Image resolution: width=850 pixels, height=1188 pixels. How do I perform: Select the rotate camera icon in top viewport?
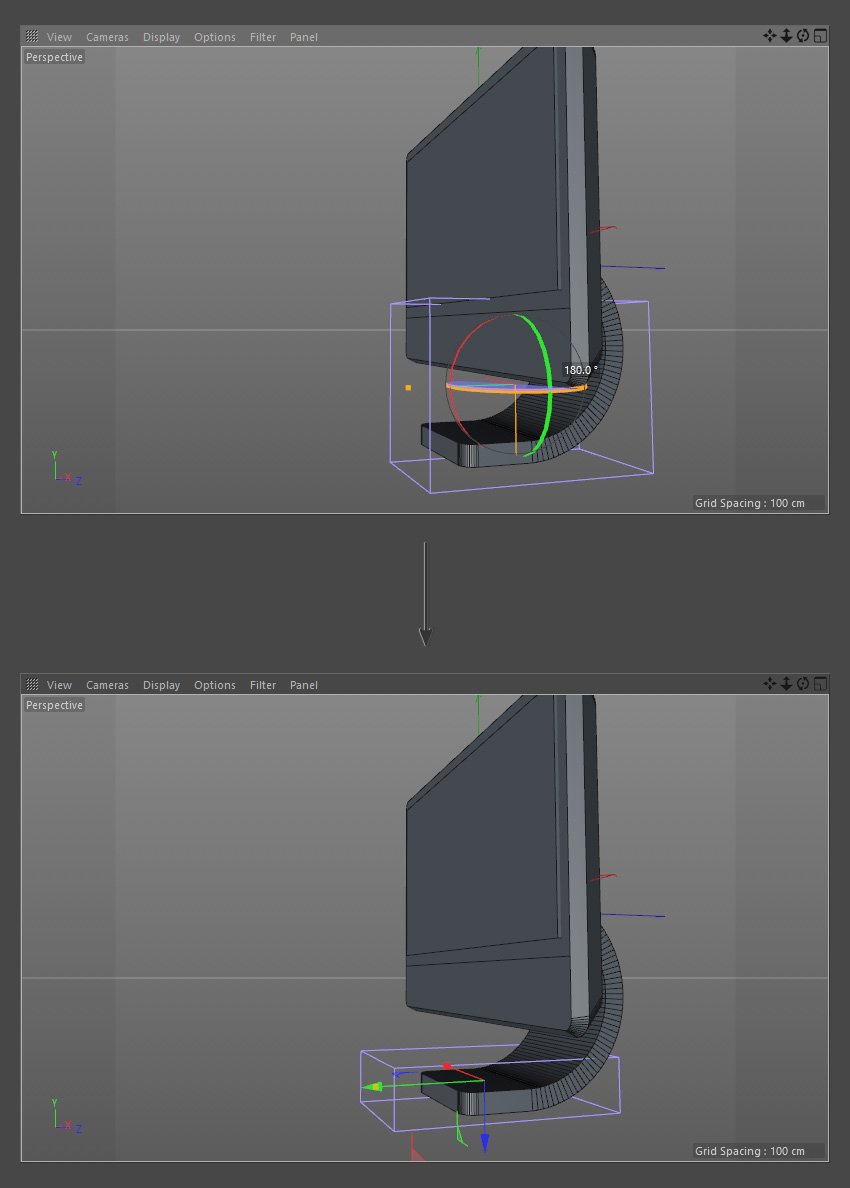[x=802, y=36]
